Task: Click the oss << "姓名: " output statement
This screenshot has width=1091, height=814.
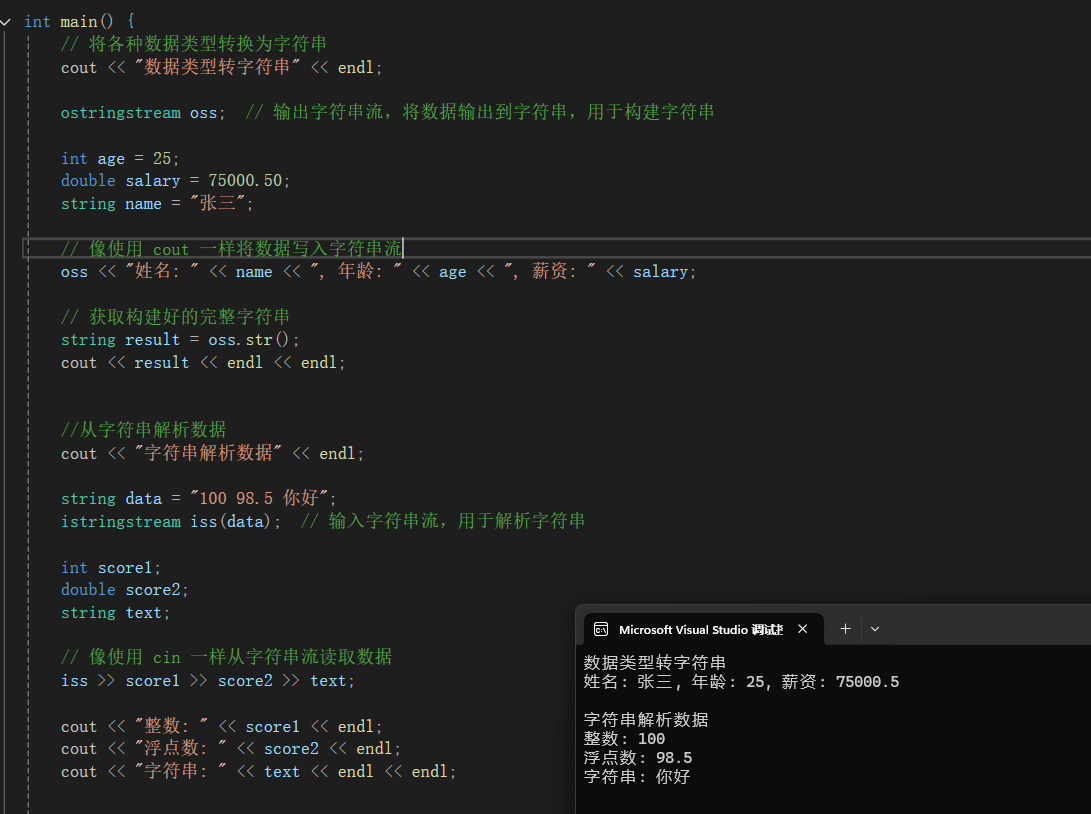Action: tap(378, 271)
